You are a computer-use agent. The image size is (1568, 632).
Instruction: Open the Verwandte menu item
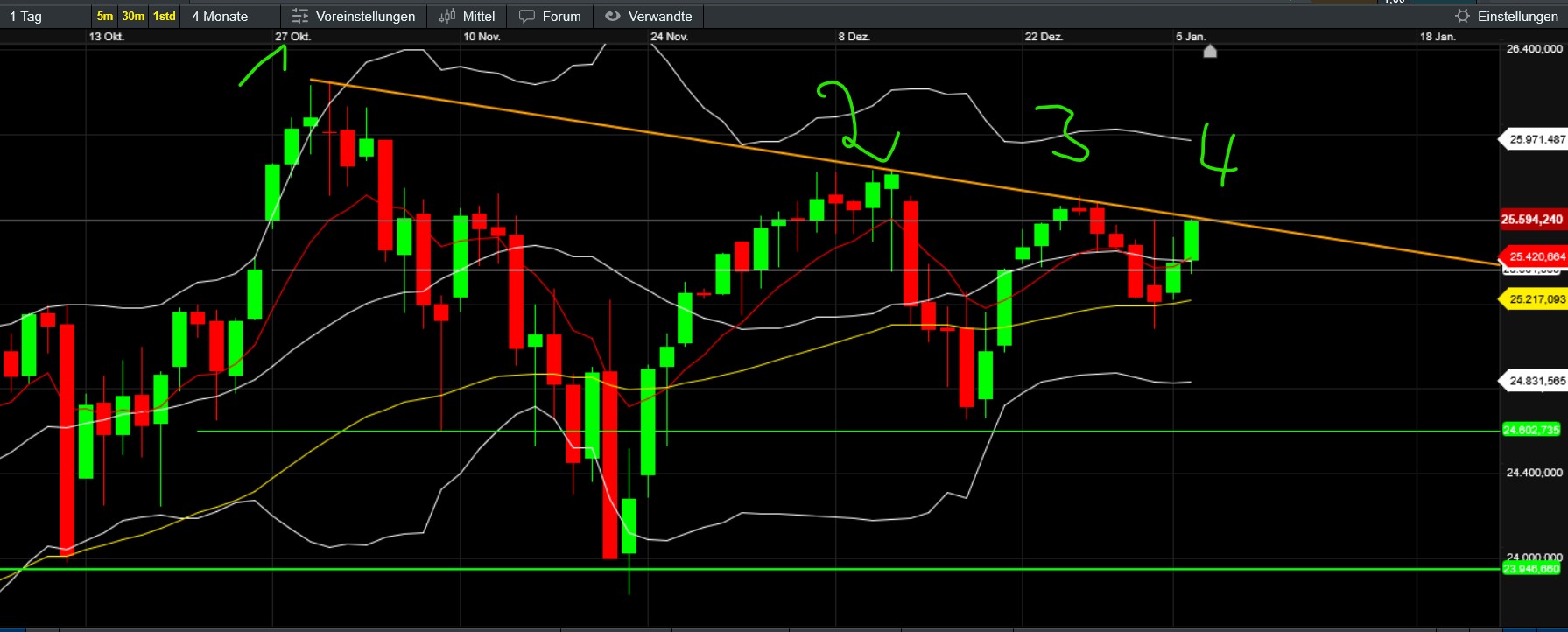click(x=660, y=16)
